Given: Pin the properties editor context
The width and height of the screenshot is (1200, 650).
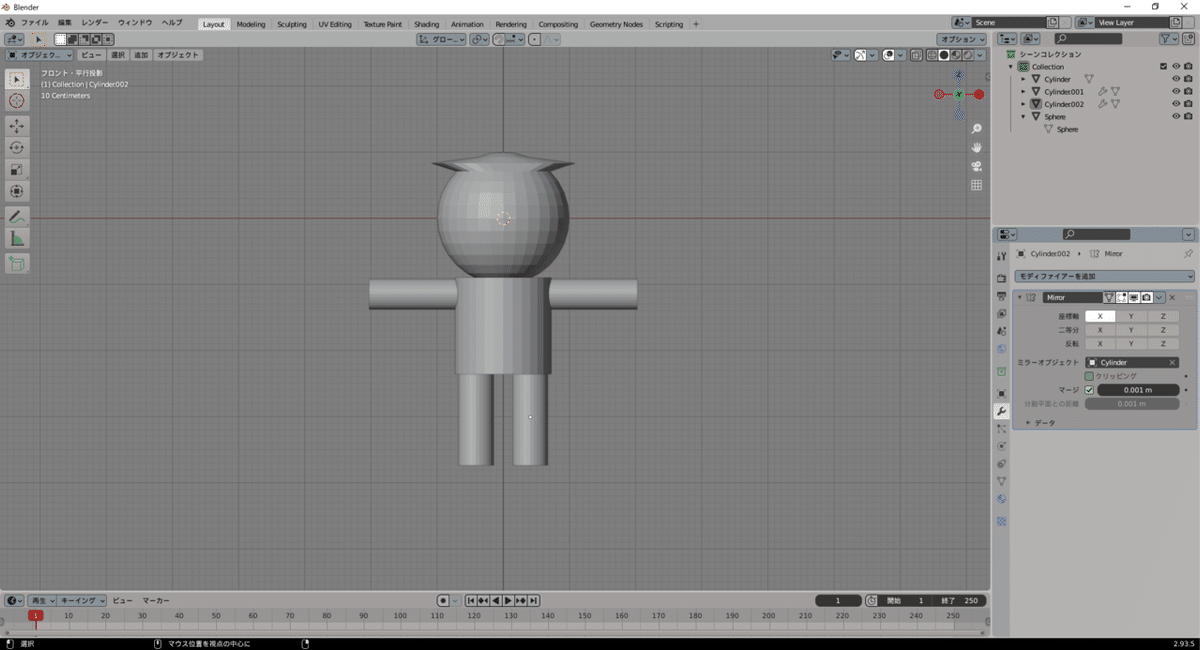Looking at the screenshot, I should tap(1188, 254).
